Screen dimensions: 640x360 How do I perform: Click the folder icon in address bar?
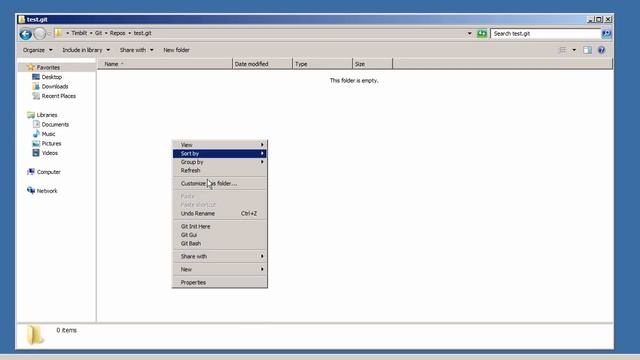[58, 33]
